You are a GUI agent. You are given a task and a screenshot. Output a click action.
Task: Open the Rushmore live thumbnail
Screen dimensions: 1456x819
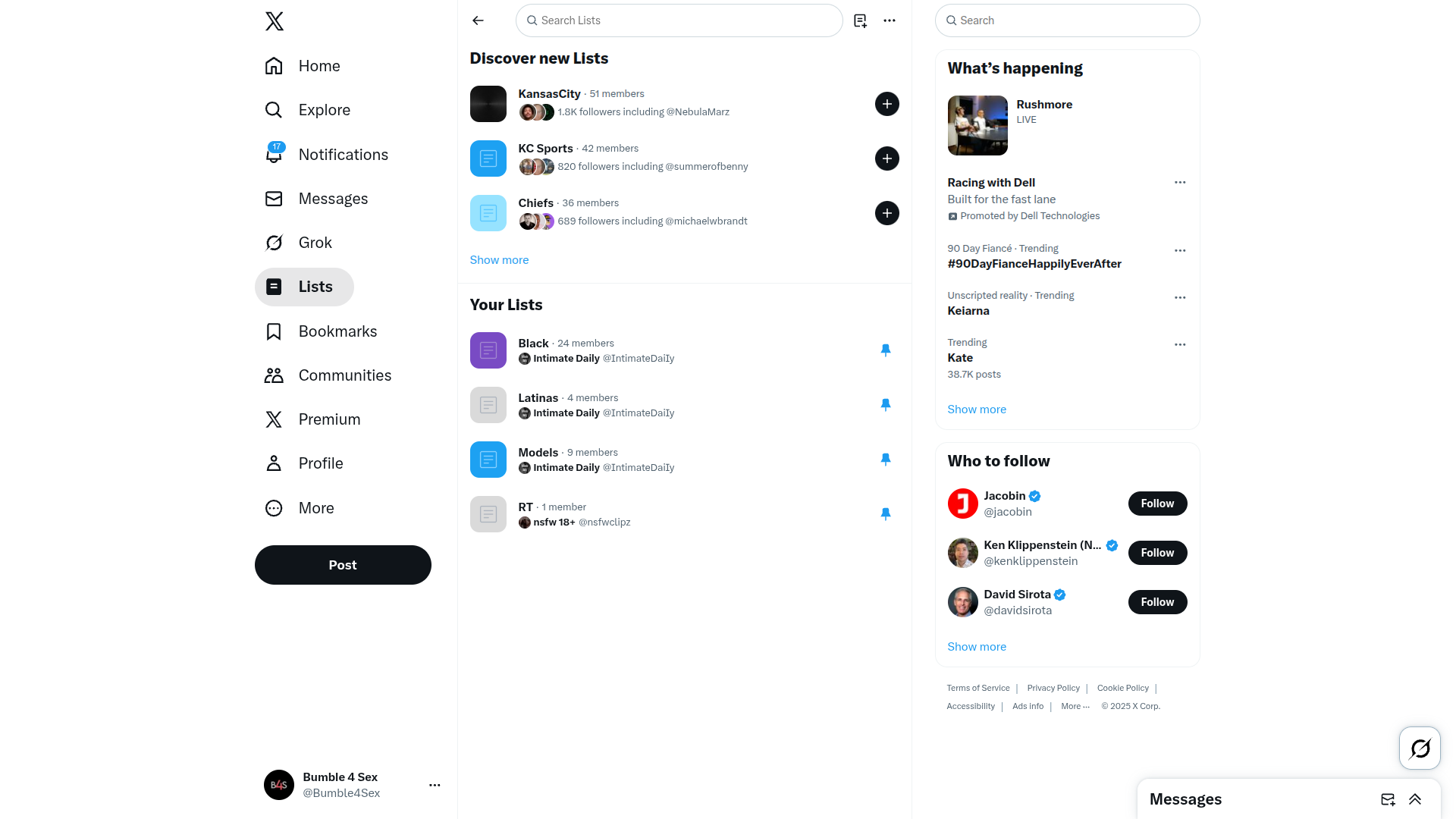(977, 125)
